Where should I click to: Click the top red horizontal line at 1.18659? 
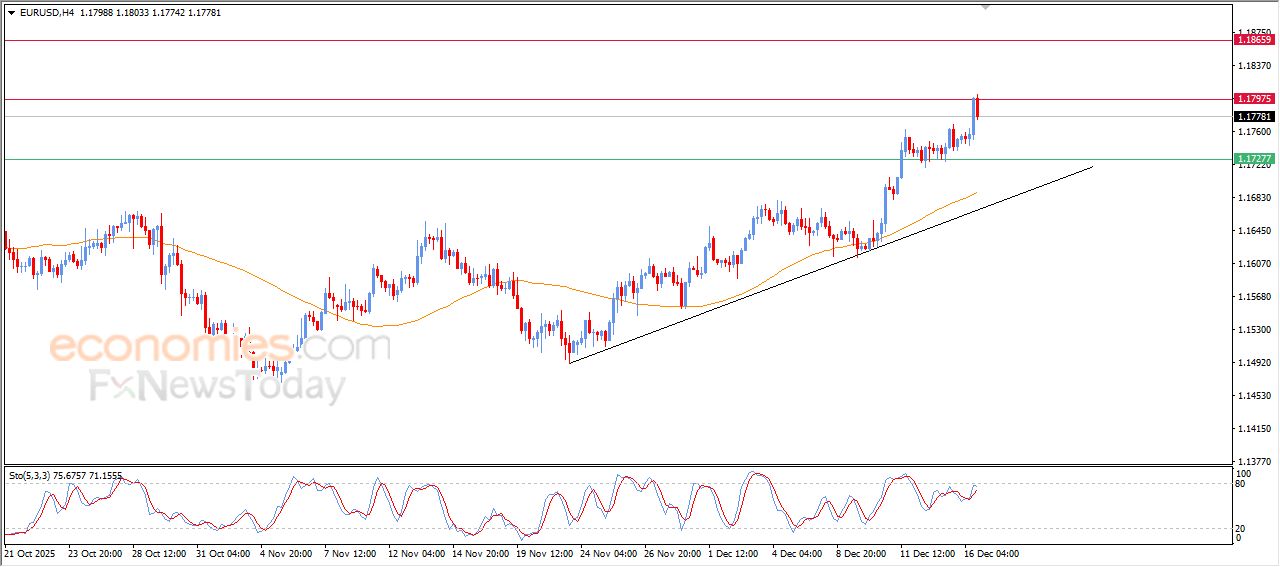[600, 40]
